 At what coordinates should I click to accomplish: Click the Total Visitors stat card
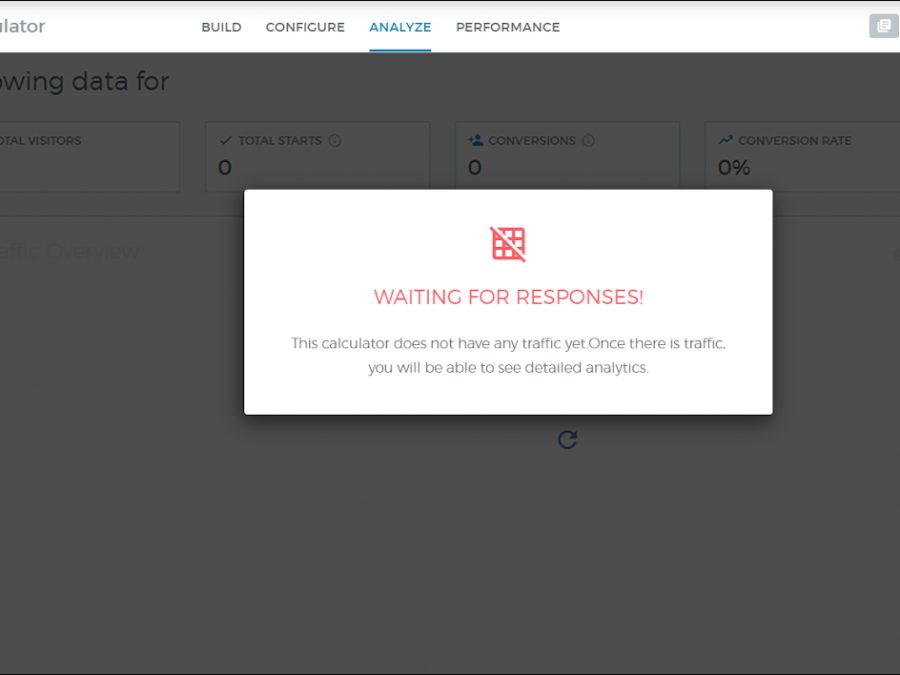tap(90, 157)
